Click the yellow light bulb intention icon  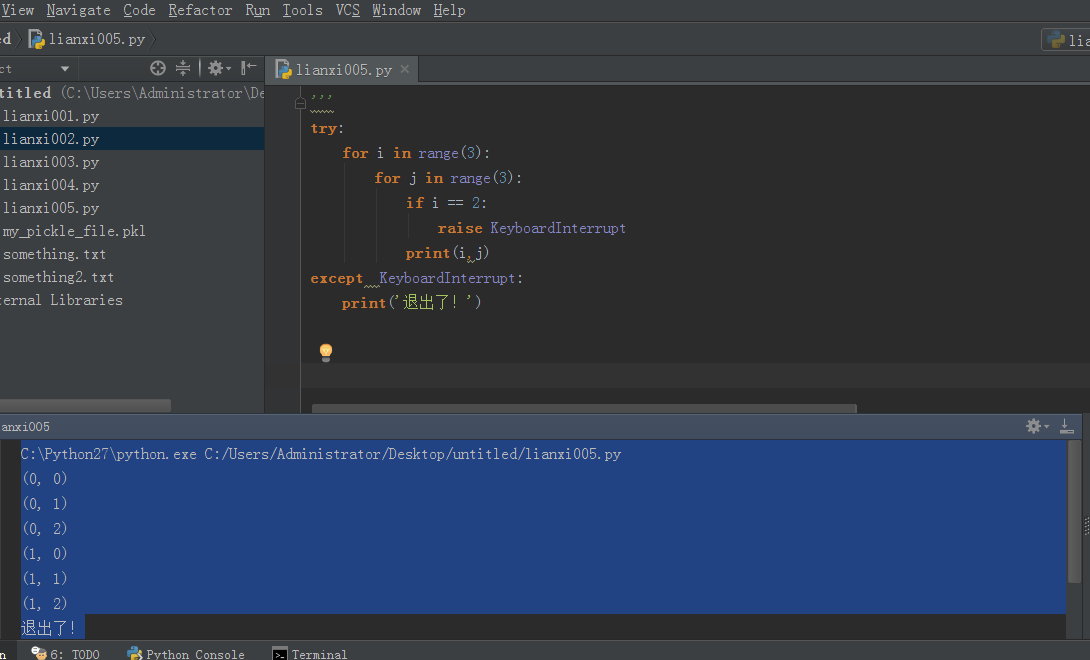(x=325, y=351)
